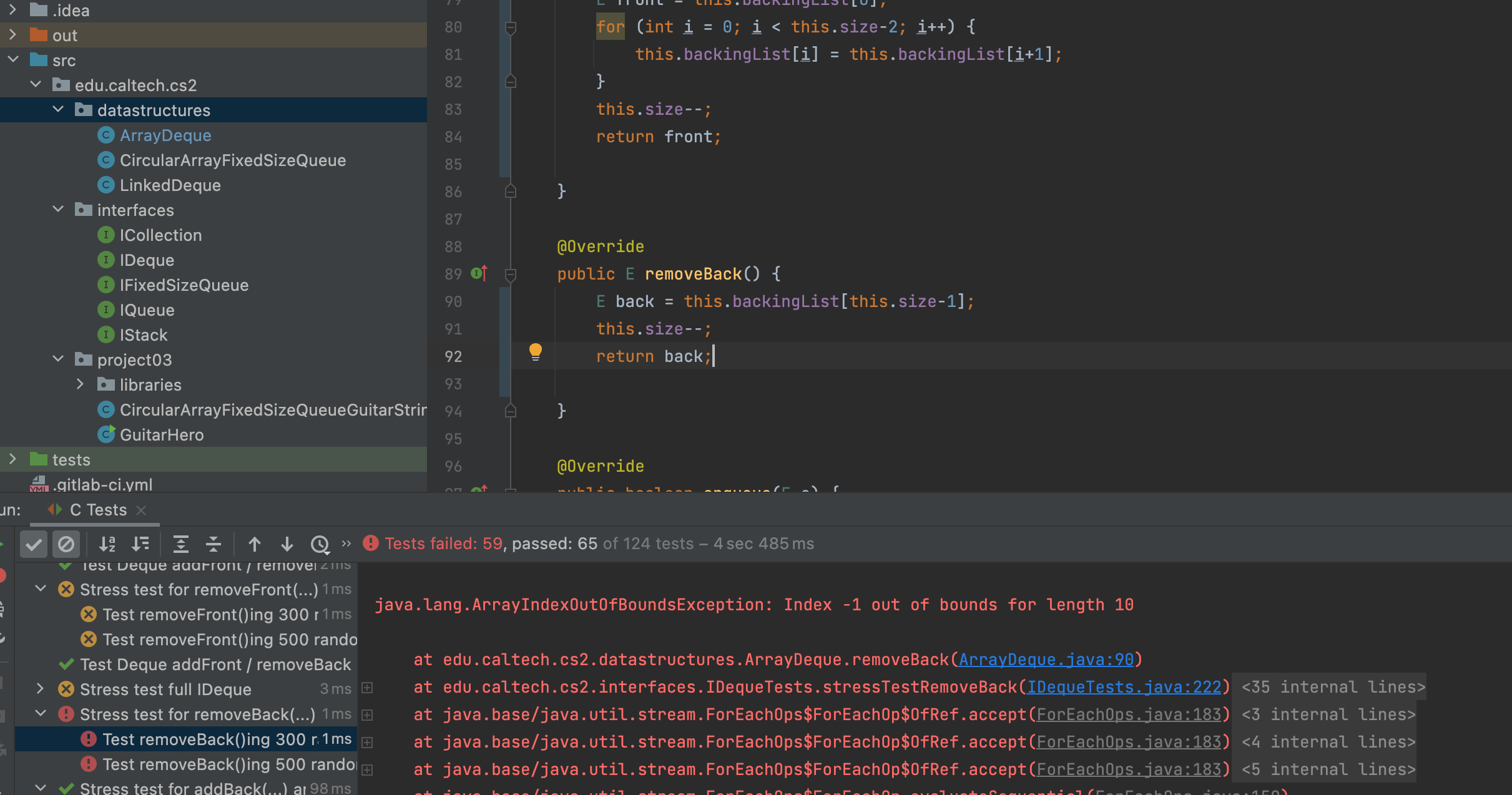Image resolution: width=1512 pixels, height=795 pixels.
Task: Expand all test results
Action: coord(181,544)
